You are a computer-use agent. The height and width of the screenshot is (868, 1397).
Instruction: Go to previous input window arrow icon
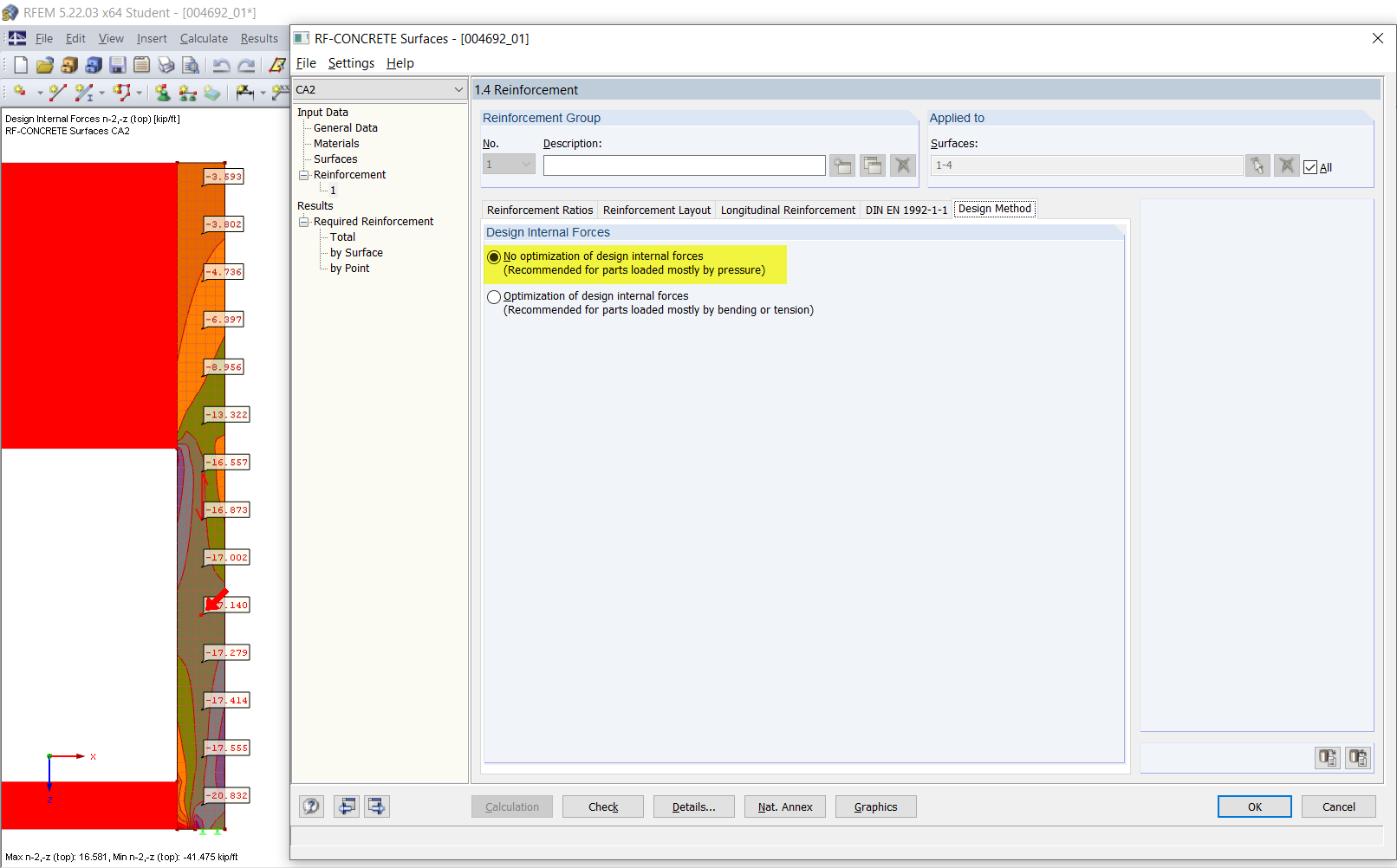[347, 806]
